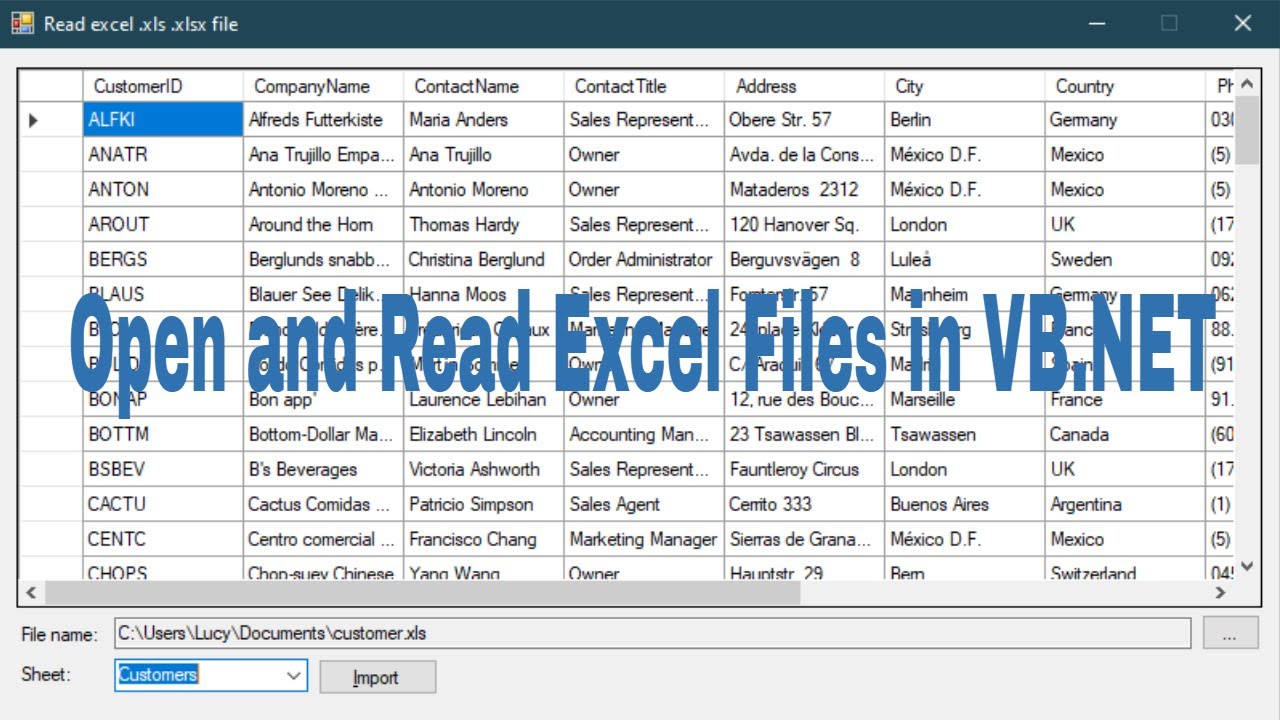The image size is (1280, 720).
Task: Click the app icon in title bar
Action: [22, 22]
